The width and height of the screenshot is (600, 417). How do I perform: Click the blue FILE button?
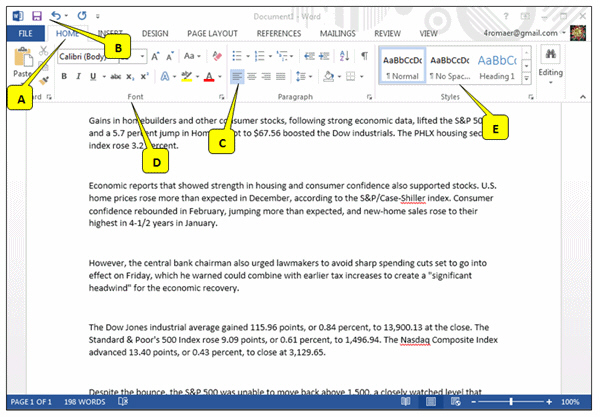(25, 33)
